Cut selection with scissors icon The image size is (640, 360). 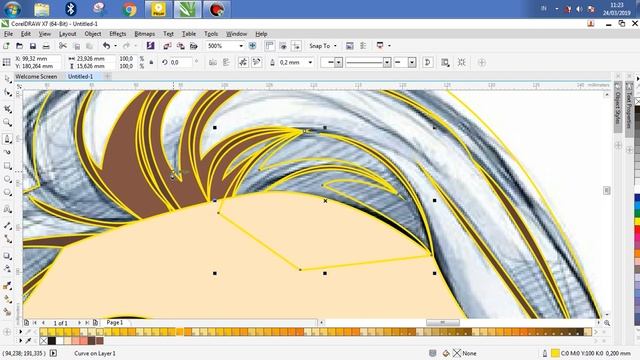63,46
